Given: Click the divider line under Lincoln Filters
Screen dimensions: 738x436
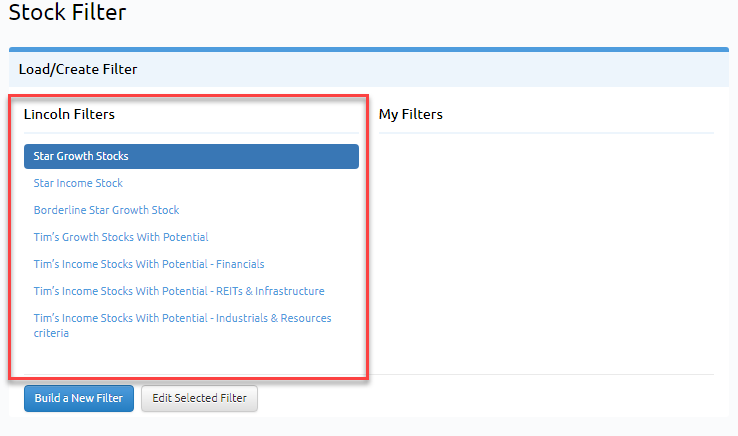Looking at the screenshot, I should [x=191, y=133].
